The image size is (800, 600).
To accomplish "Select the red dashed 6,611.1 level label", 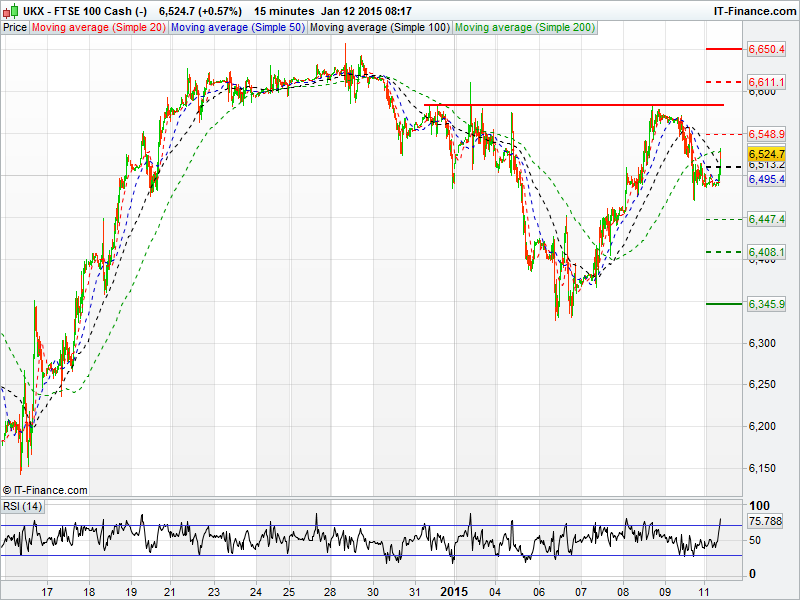I will [766, 81].
